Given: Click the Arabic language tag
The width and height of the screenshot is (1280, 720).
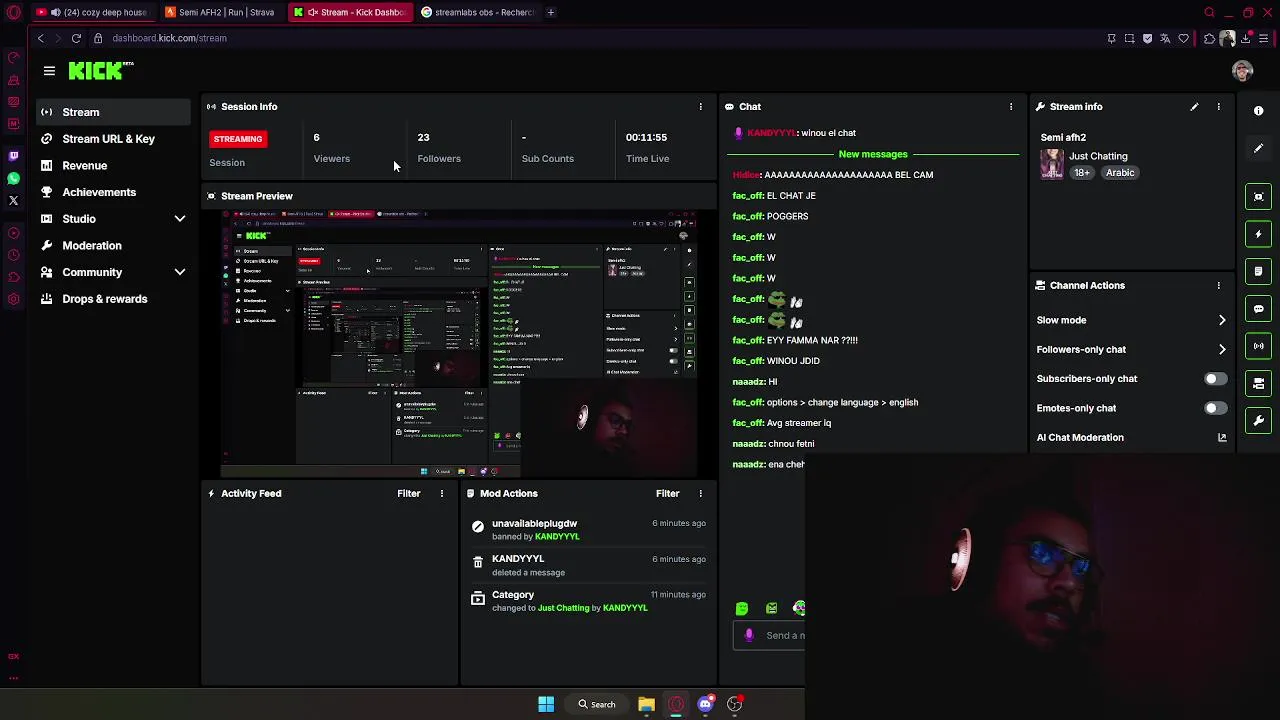Looking at the screenshot, I should pos(1119,173).
